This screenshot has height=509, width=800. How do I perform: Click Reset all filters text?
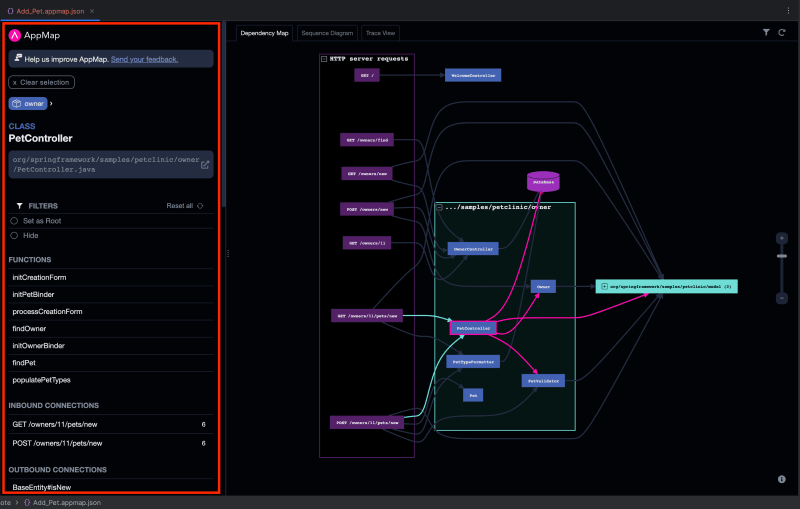coord(180,206)
